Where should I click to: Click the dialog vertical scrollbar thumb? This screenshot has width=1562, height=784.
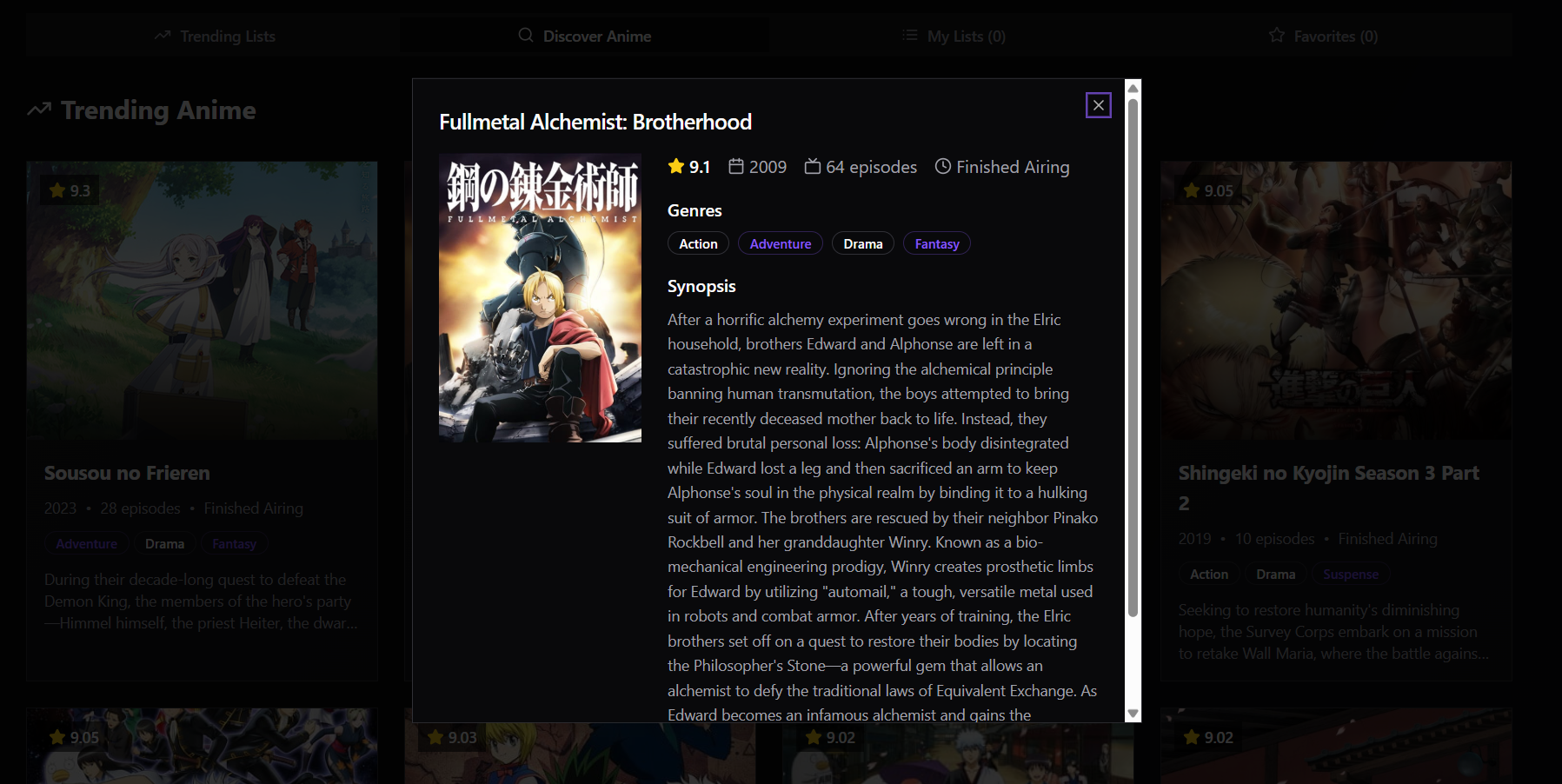click(x=1133, y=357)
